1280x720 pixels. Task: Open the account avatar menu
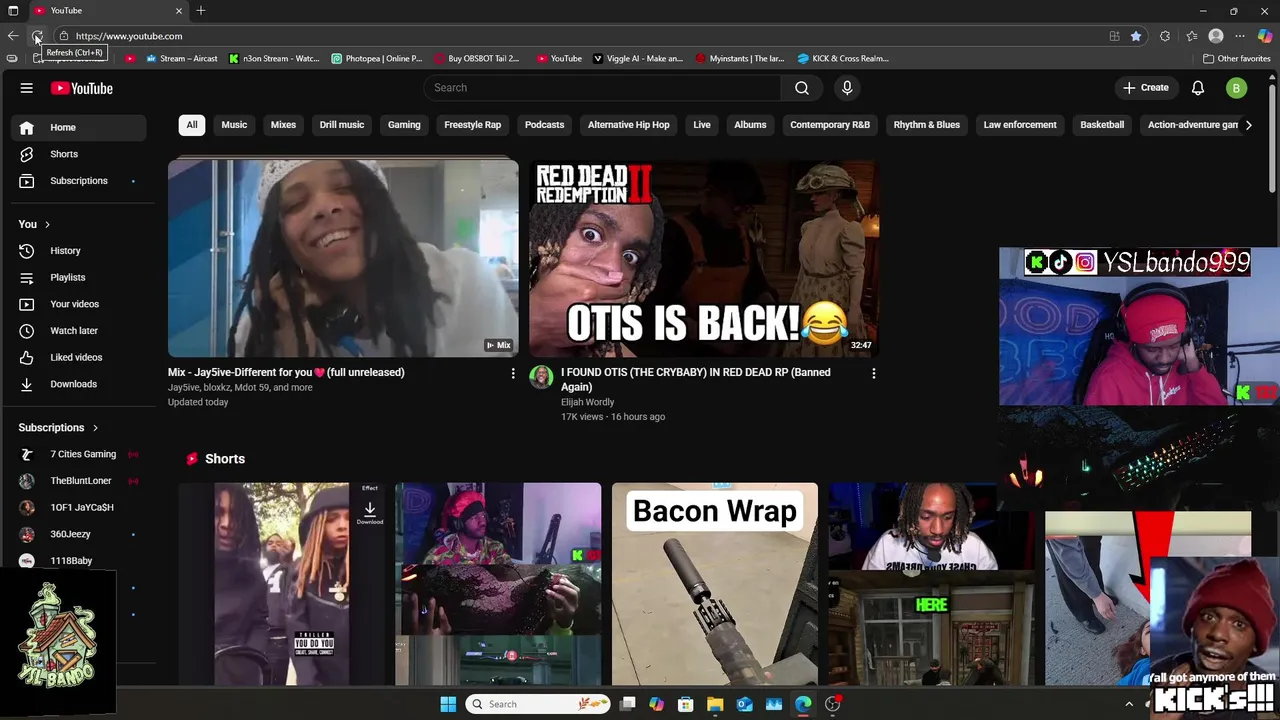point(1236,88)
